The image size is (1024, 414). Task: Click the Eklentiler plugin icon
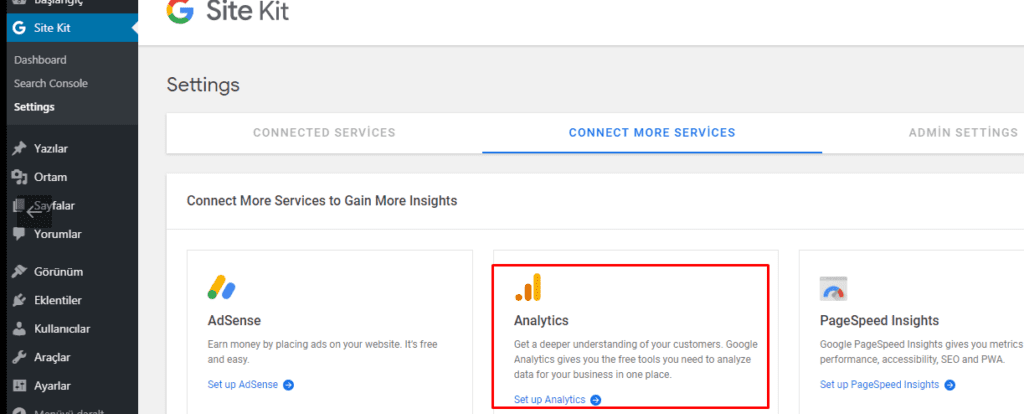(x=20, y=300)
